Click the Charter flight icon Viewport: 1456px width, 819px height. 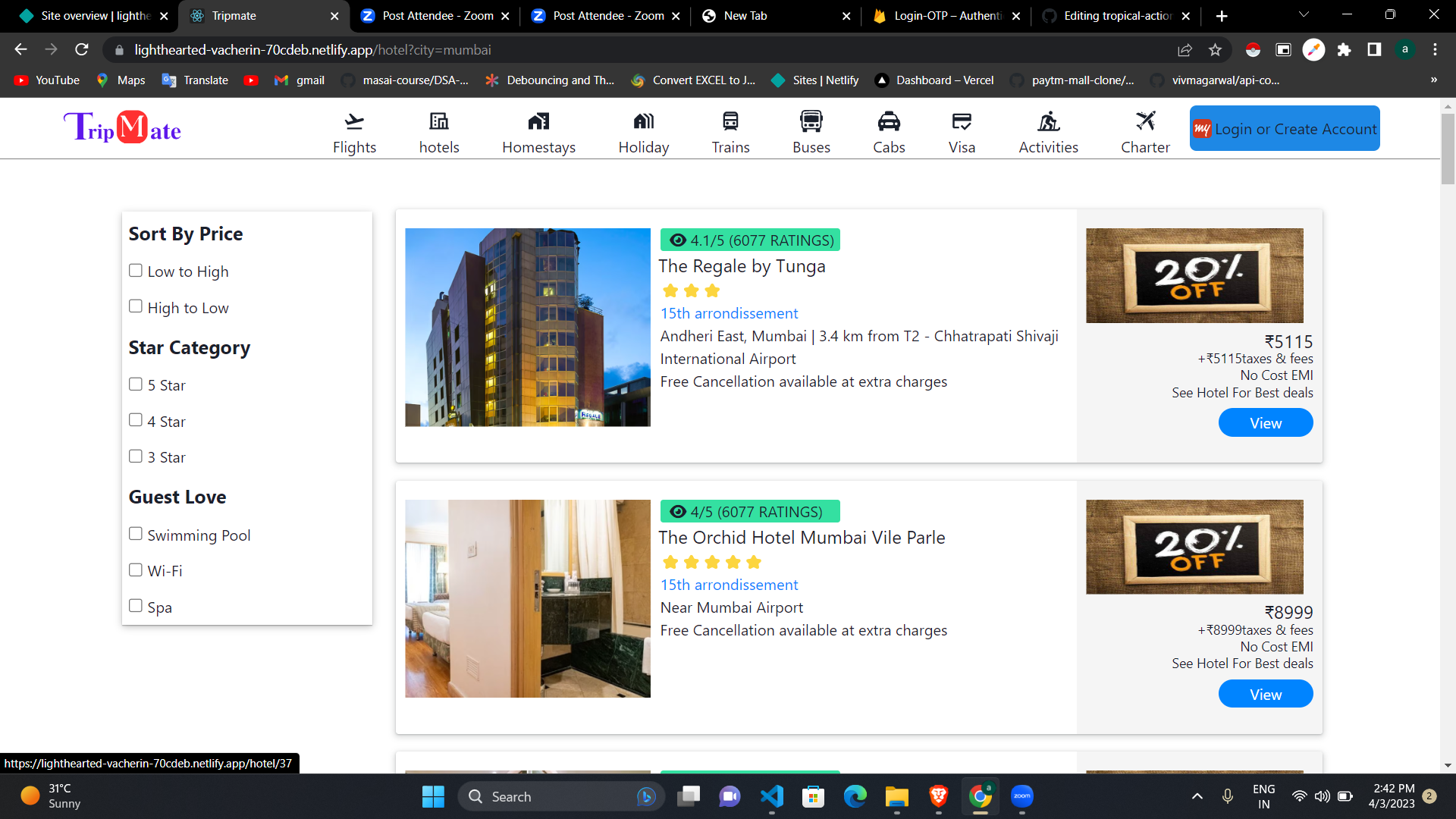(x=1145, y=120)
